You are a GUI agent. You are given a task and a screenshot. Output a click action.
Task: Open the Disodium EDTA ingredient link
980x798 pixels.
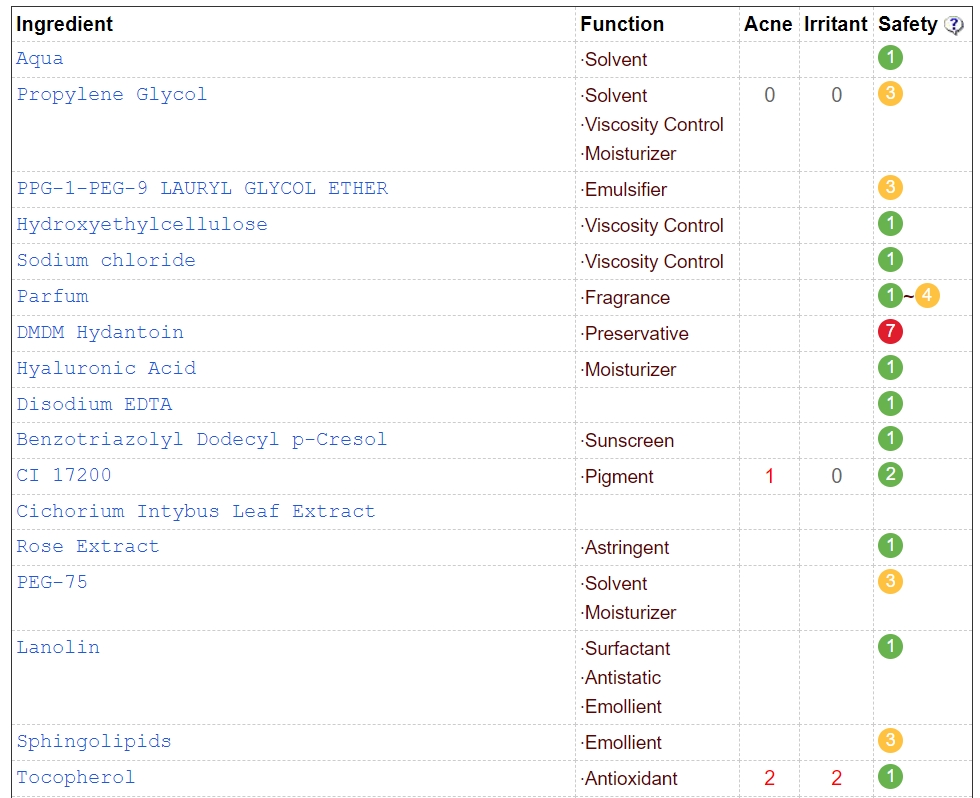94,404
